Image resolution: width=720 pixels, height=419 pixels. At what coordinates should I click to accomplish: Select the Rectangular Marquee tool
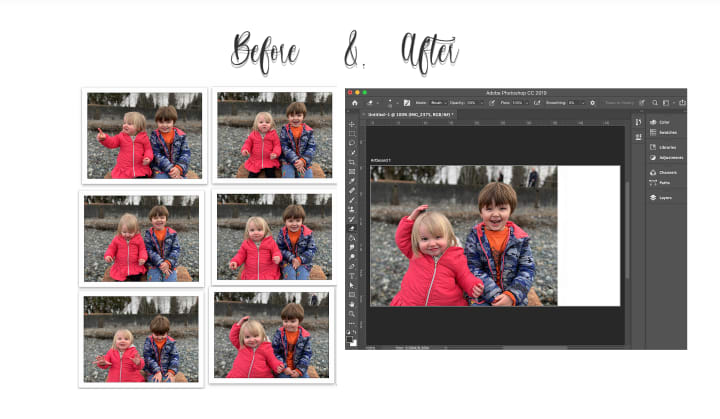(x=352, y=134)
